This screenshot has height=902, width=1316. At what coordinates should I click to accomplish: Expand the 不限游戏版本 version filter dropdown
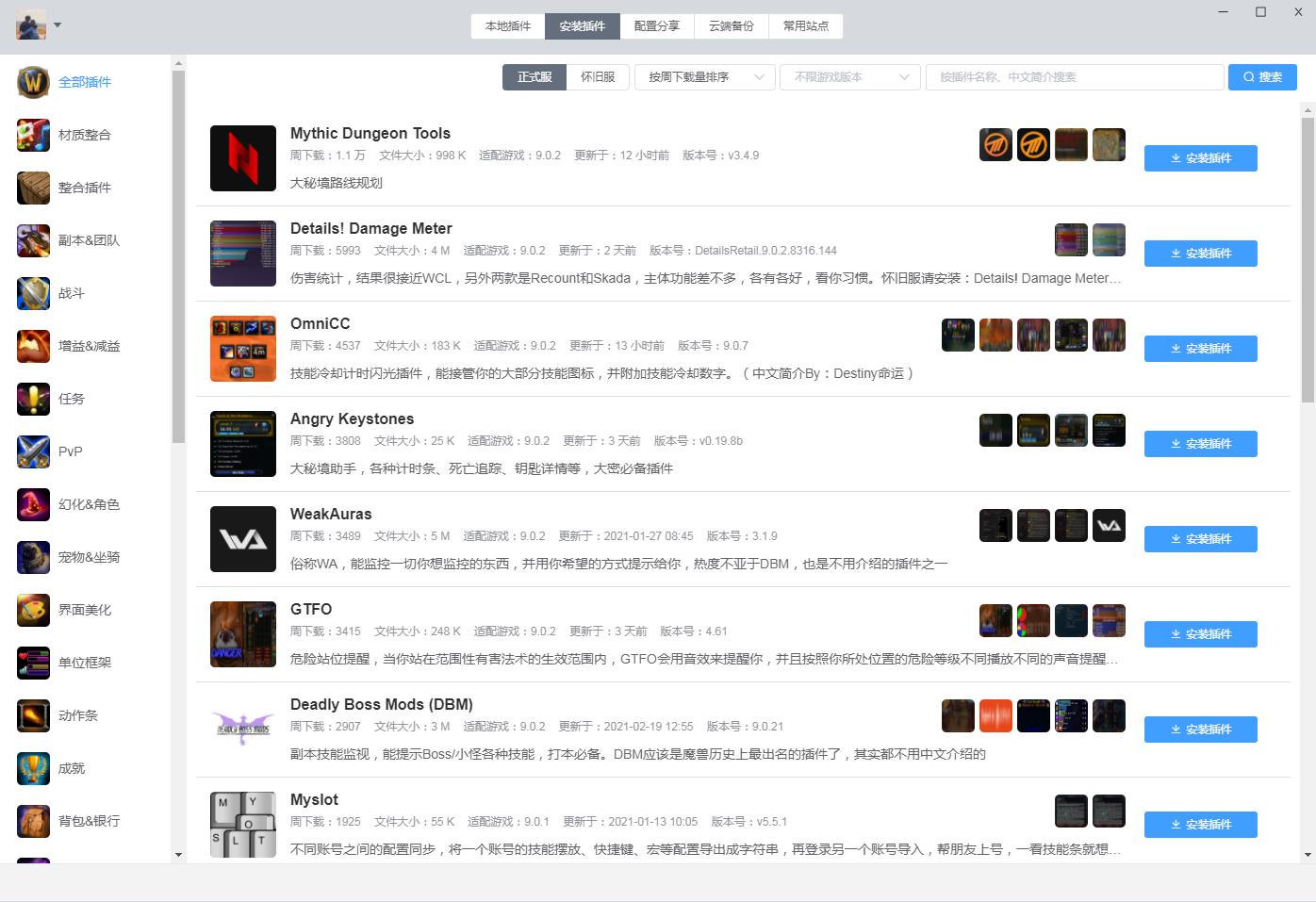tap(849, 77)
